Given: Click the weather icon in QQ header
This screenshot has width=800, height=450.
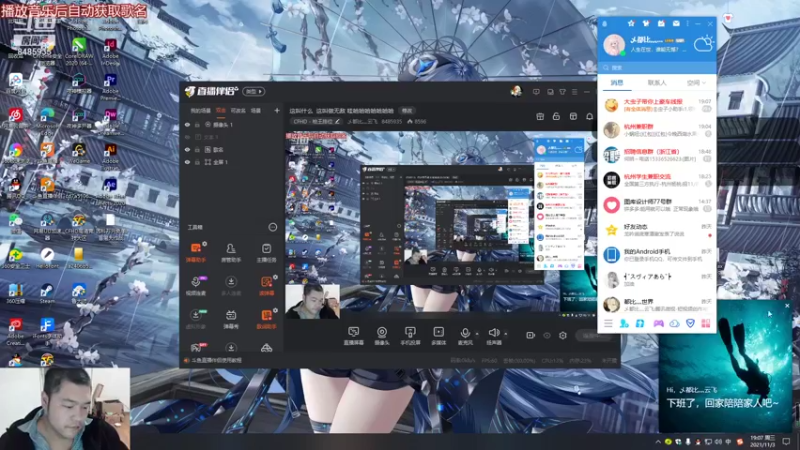Looking at the screenshot, I should tap(703, 44).
